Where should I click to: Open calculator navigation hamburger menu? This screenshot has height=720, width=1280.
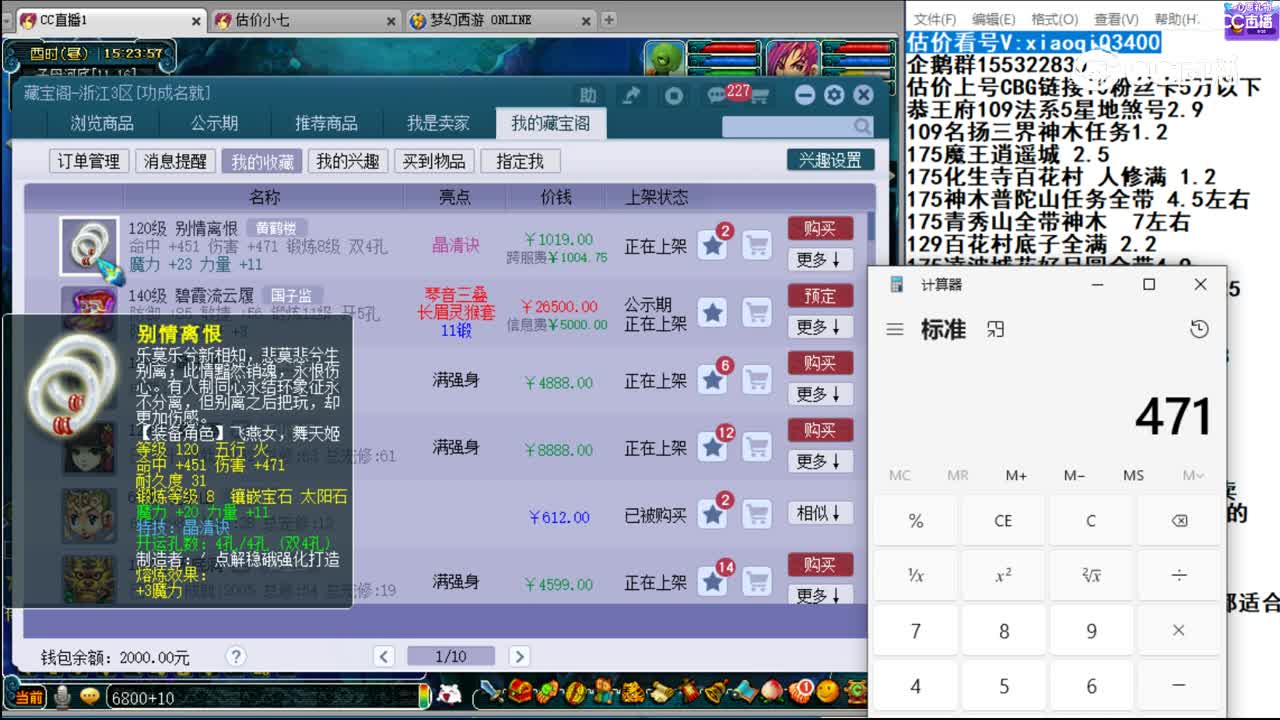point(895,329)
